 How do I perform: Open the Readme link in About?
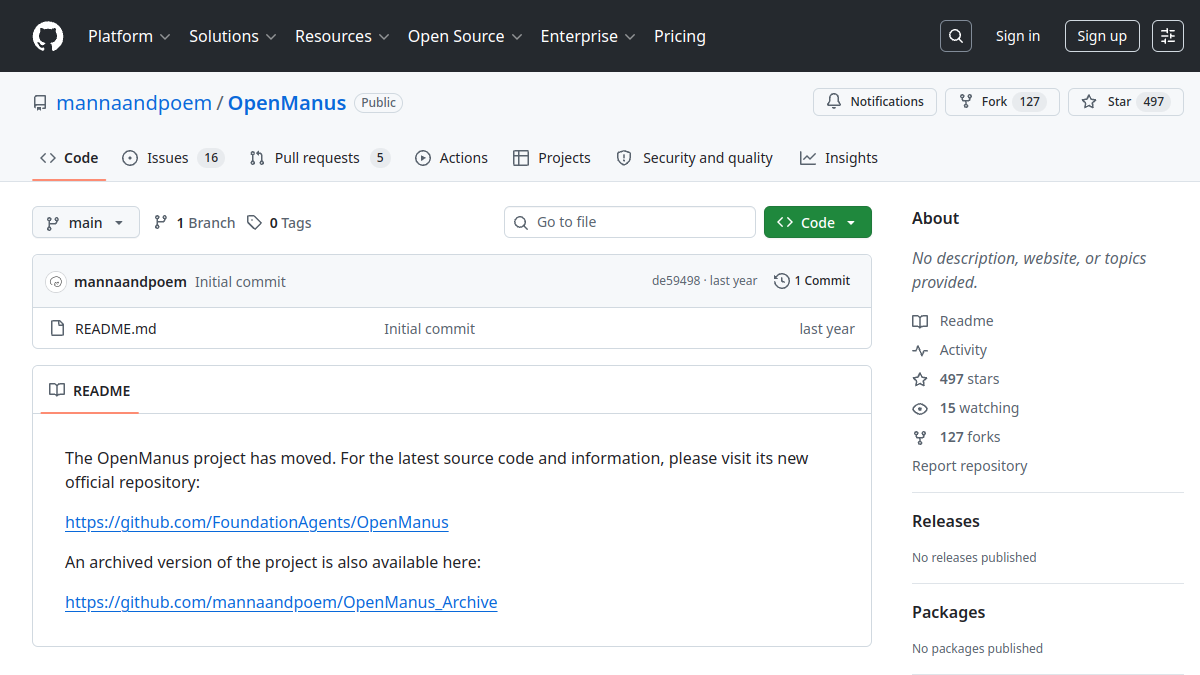pyautogui.click(x=953, y=321)
